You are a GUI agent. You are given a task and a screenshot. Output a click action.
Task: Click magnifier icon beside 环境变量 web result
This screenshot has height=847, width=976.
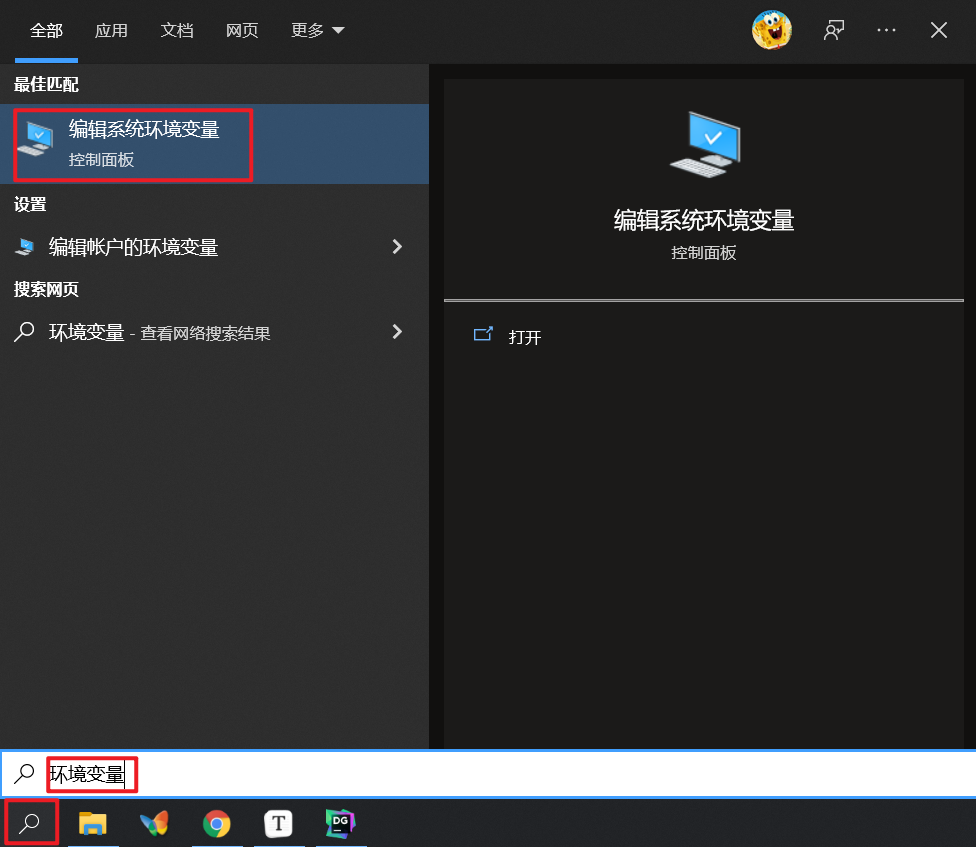pyautogui.click(x=24, y=332)
